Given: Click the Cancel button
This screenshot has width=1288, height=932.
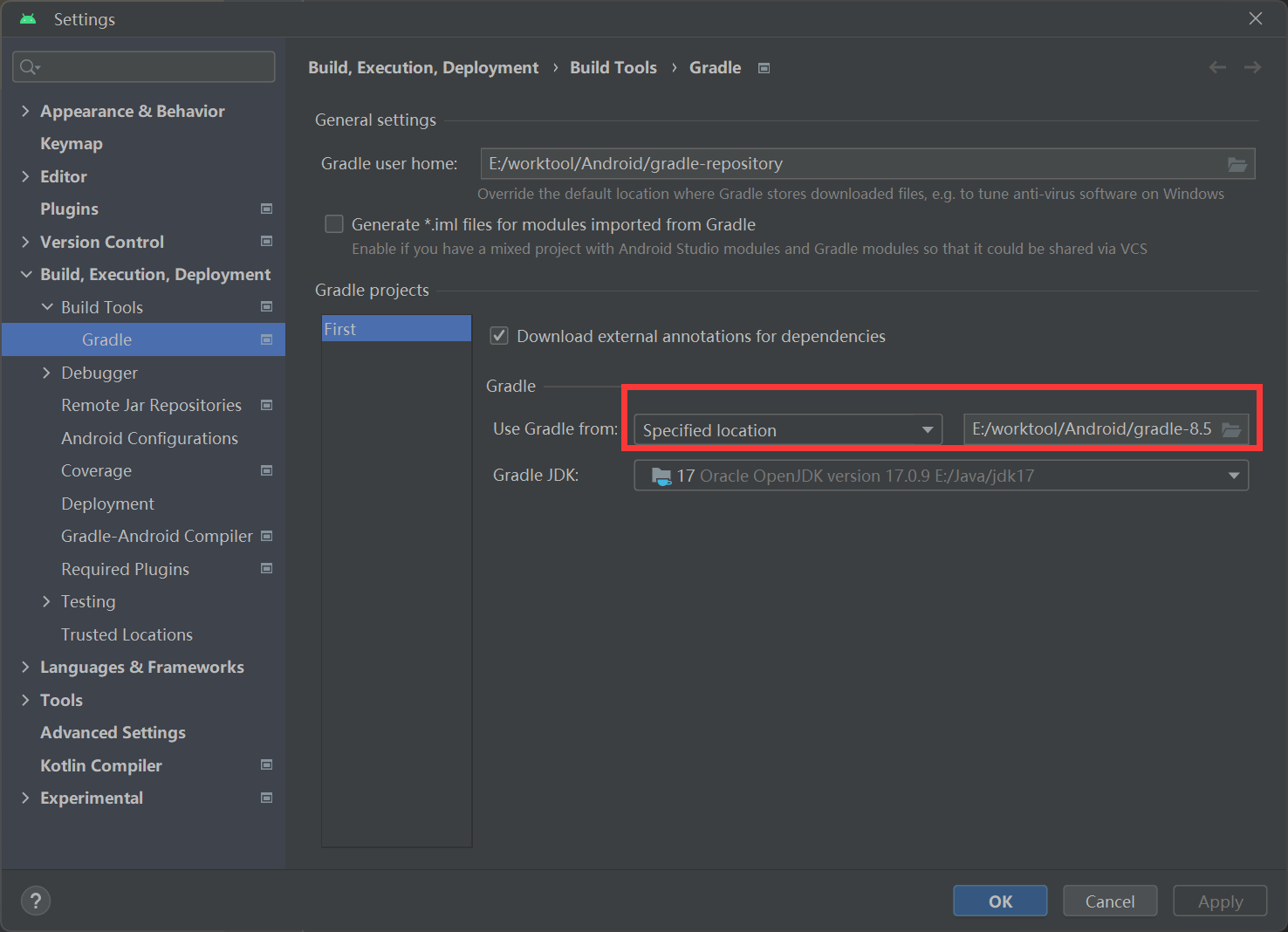Looking at the screenshot, I should tap(1109, 901).
